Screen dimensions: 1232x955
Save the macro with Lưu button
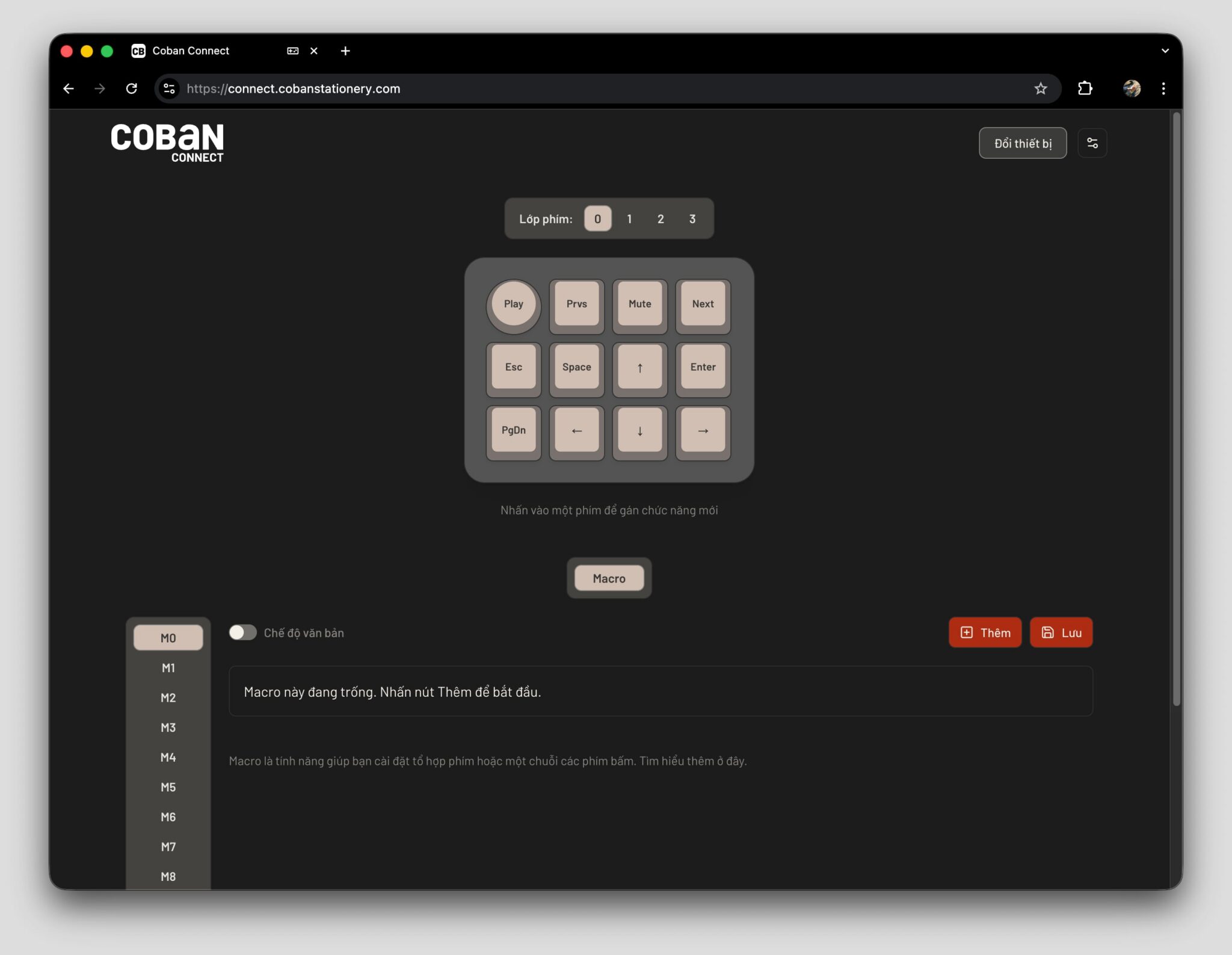click(x=1061, y=632)
